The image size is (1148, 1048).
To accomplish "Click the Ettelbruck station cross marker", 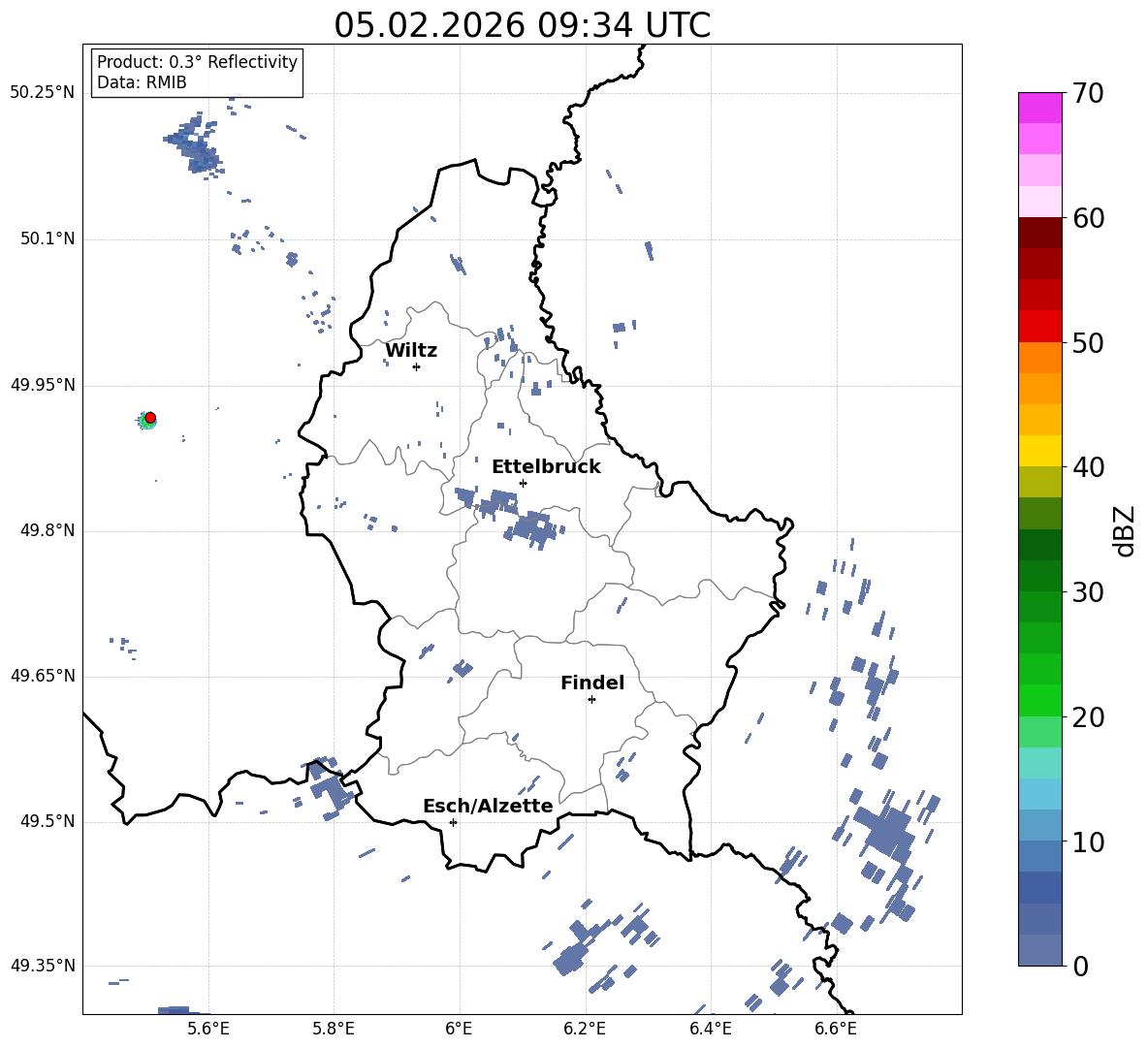I will 523,483.
